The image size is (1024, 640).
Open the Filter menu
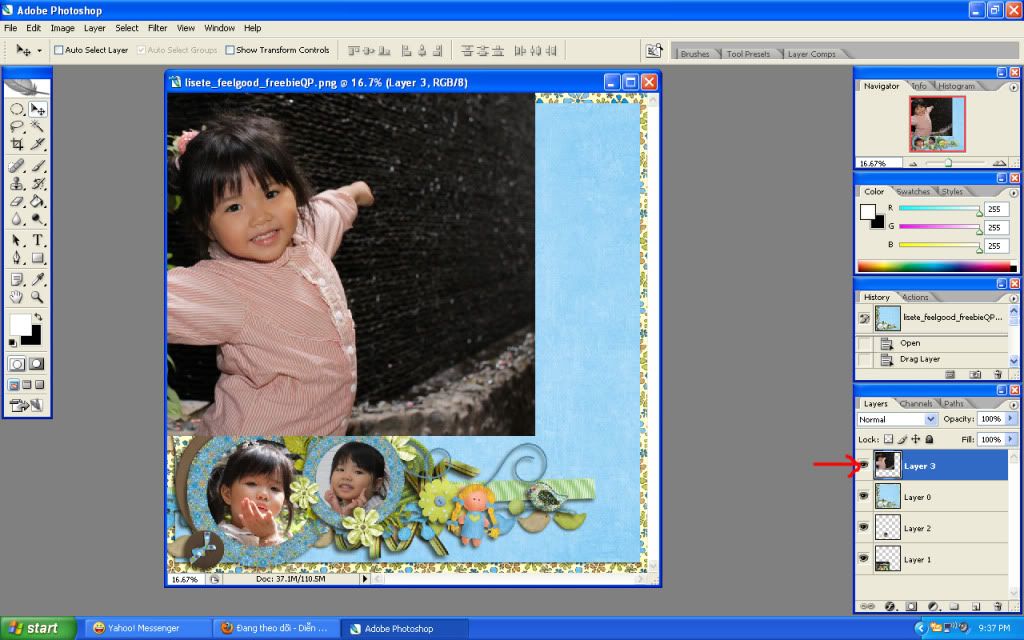tap(157, 28)
